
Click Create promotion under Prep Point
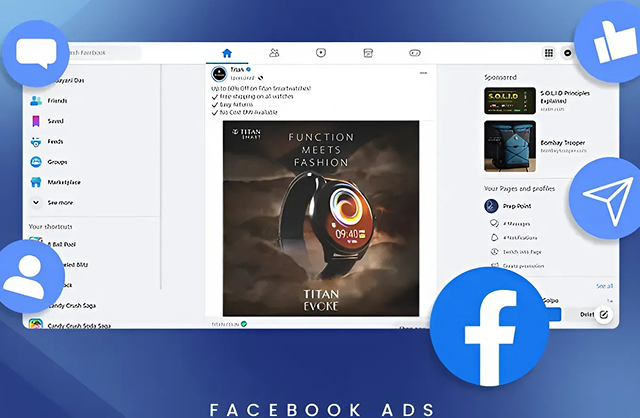point(517,266)
